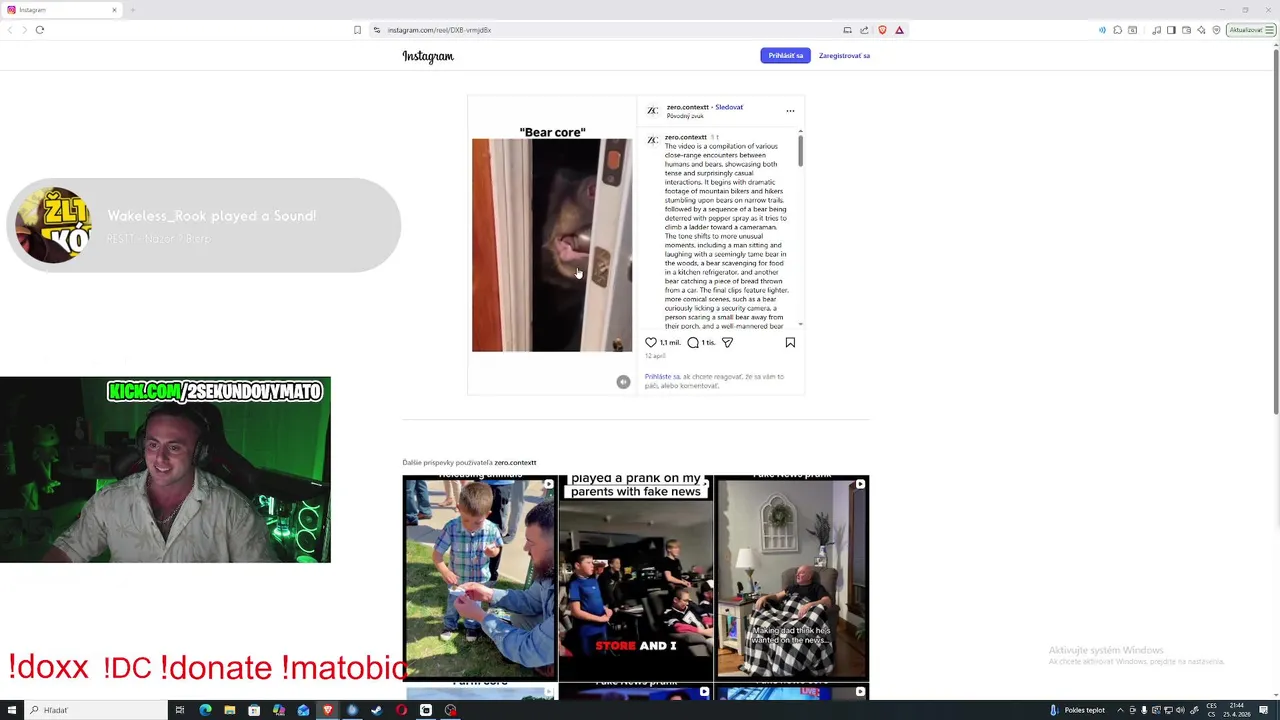
Task: Select the Instagram browser tab
Action: coord(62,10)
